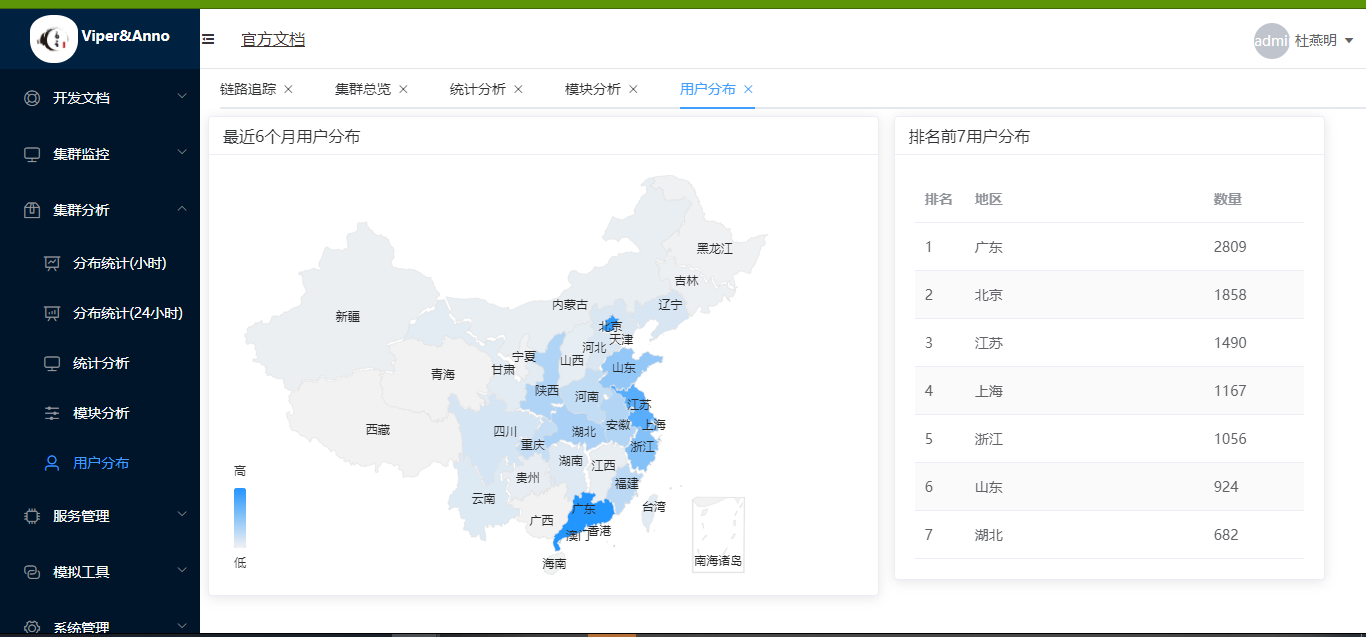Viewport: 1366px width, 637px height.
Task: Click 四川 province on the map
Action: (x=505, y=432)
